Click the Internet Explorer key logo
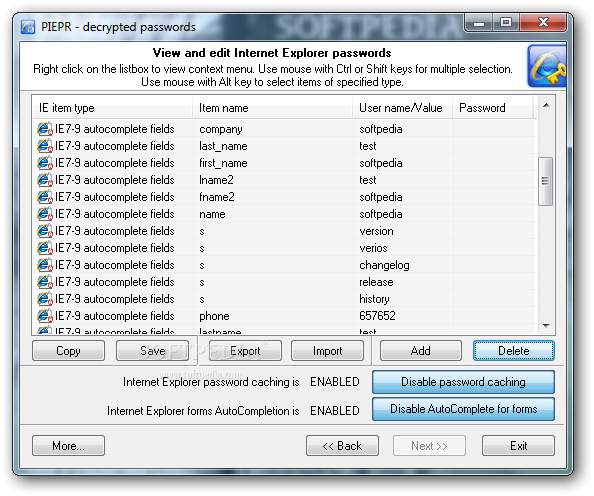 (x=547, y=66)
